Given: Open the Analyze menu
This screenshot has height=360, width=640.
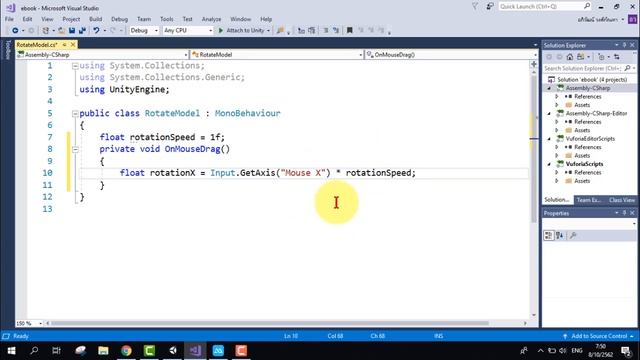Looking at the screenshot, I should pos(211,19).
